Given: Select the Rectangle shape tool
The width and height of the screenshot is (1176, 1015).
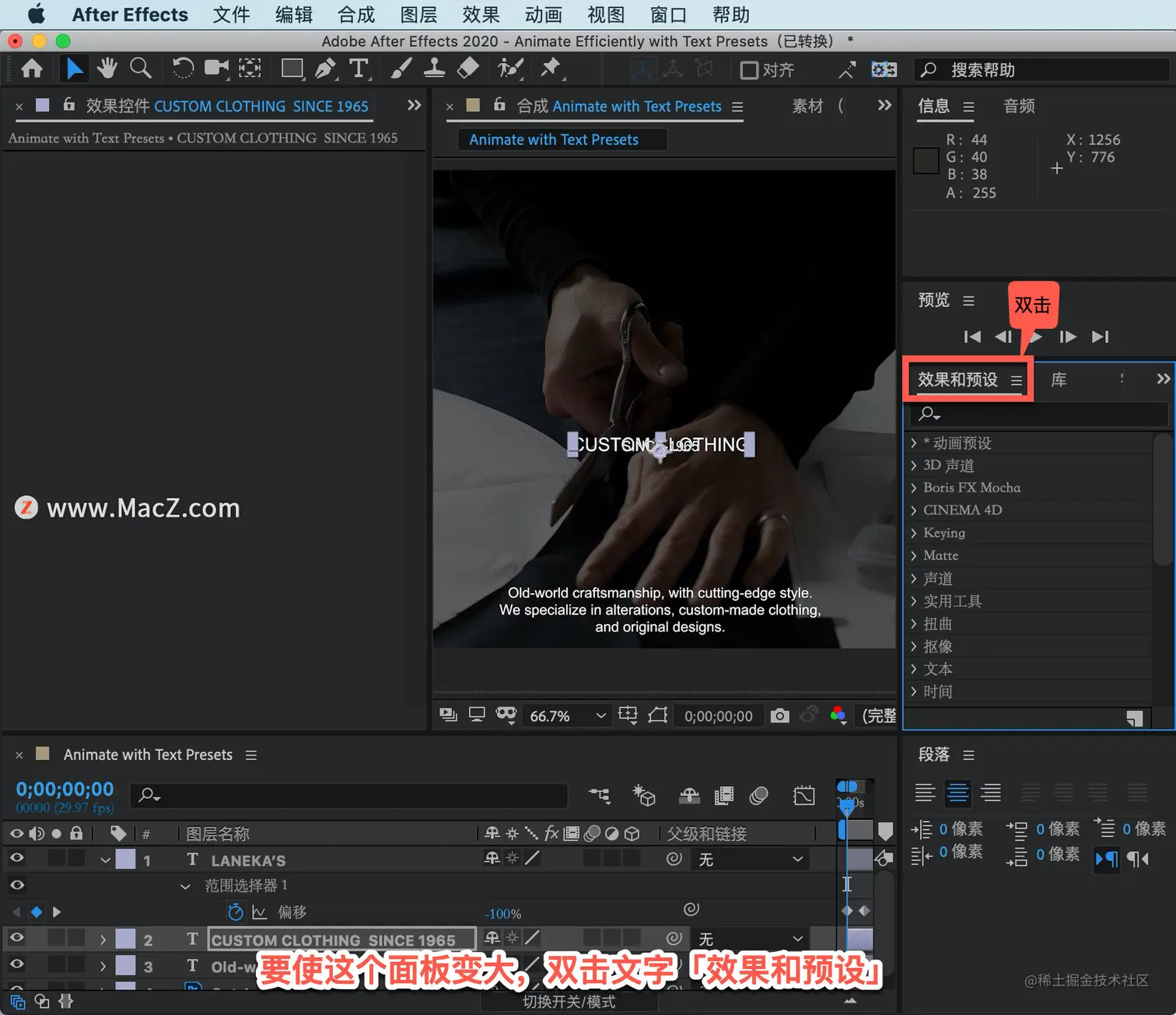Looking at the screenshot, I should [292, 69].
